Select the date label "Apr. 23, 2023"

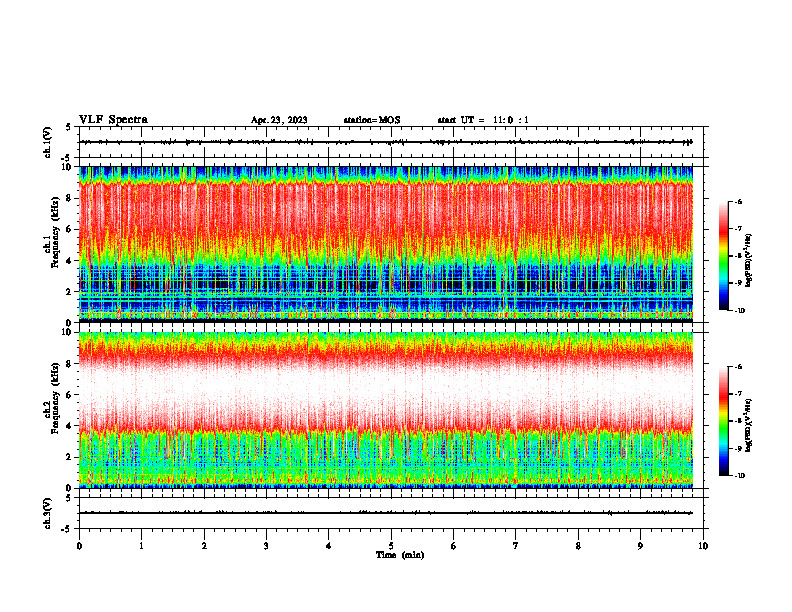(279, 120)
